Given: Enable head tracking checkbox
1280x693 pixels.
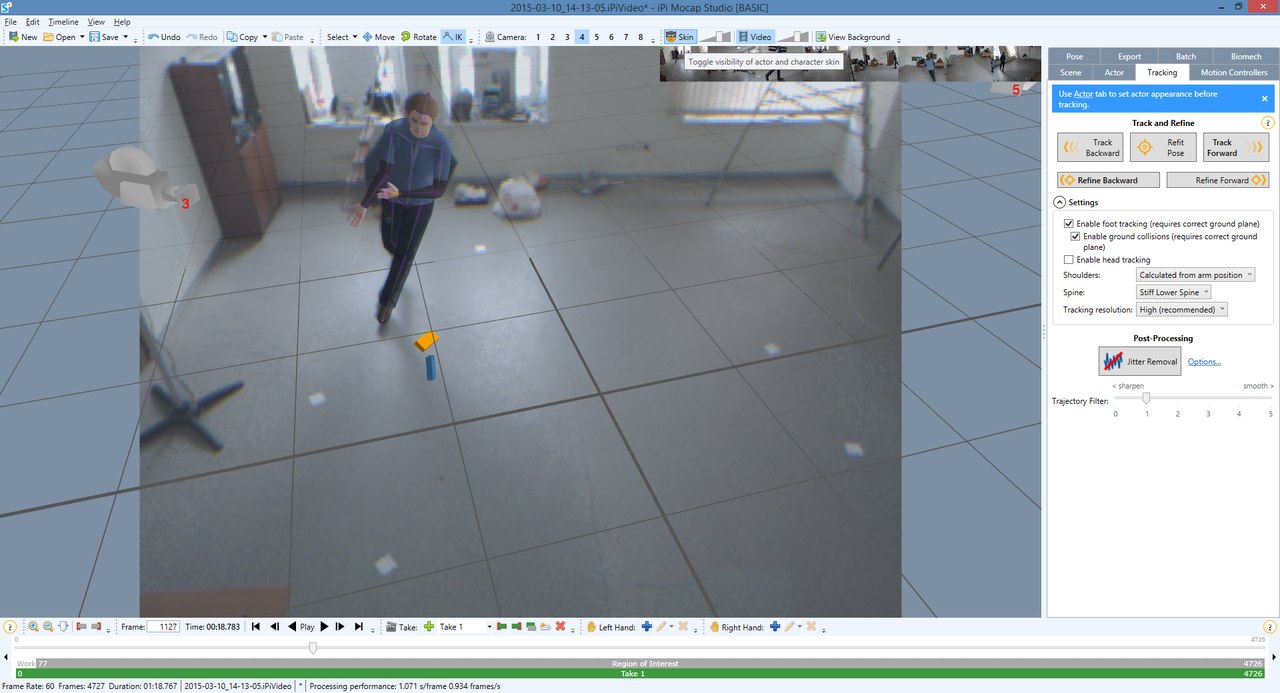Looking at the screenshot, I should click(x=1069, y=260).
